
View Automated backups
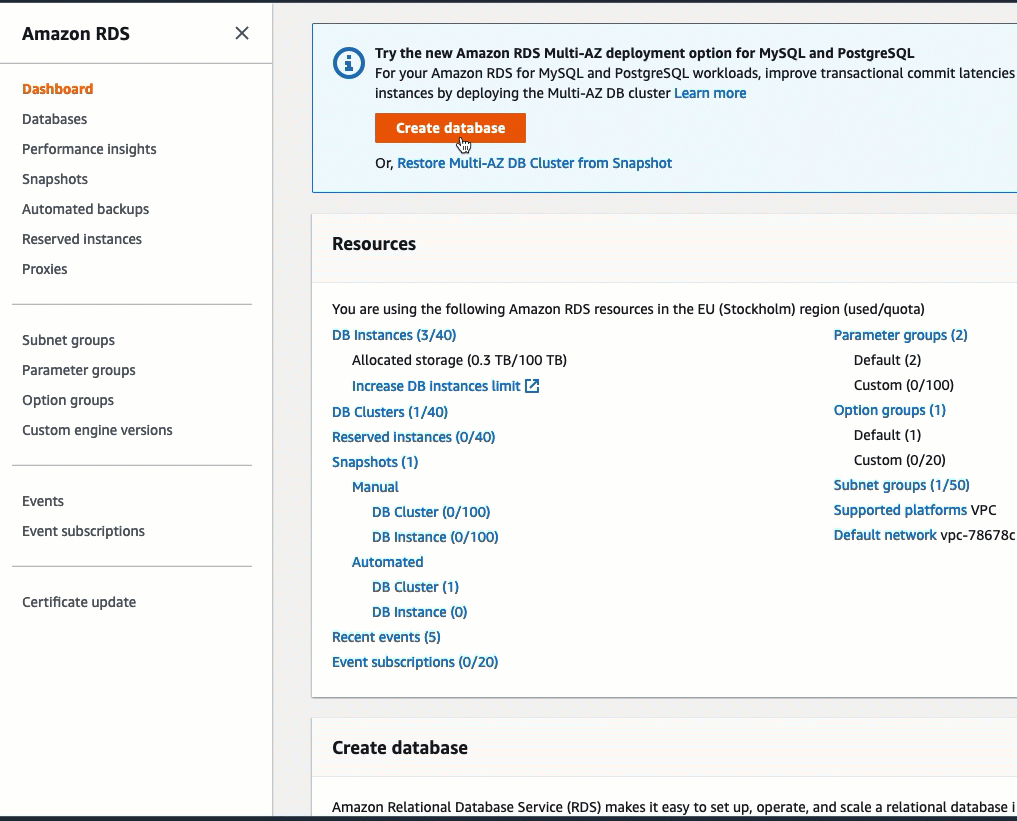click(85, 209)
